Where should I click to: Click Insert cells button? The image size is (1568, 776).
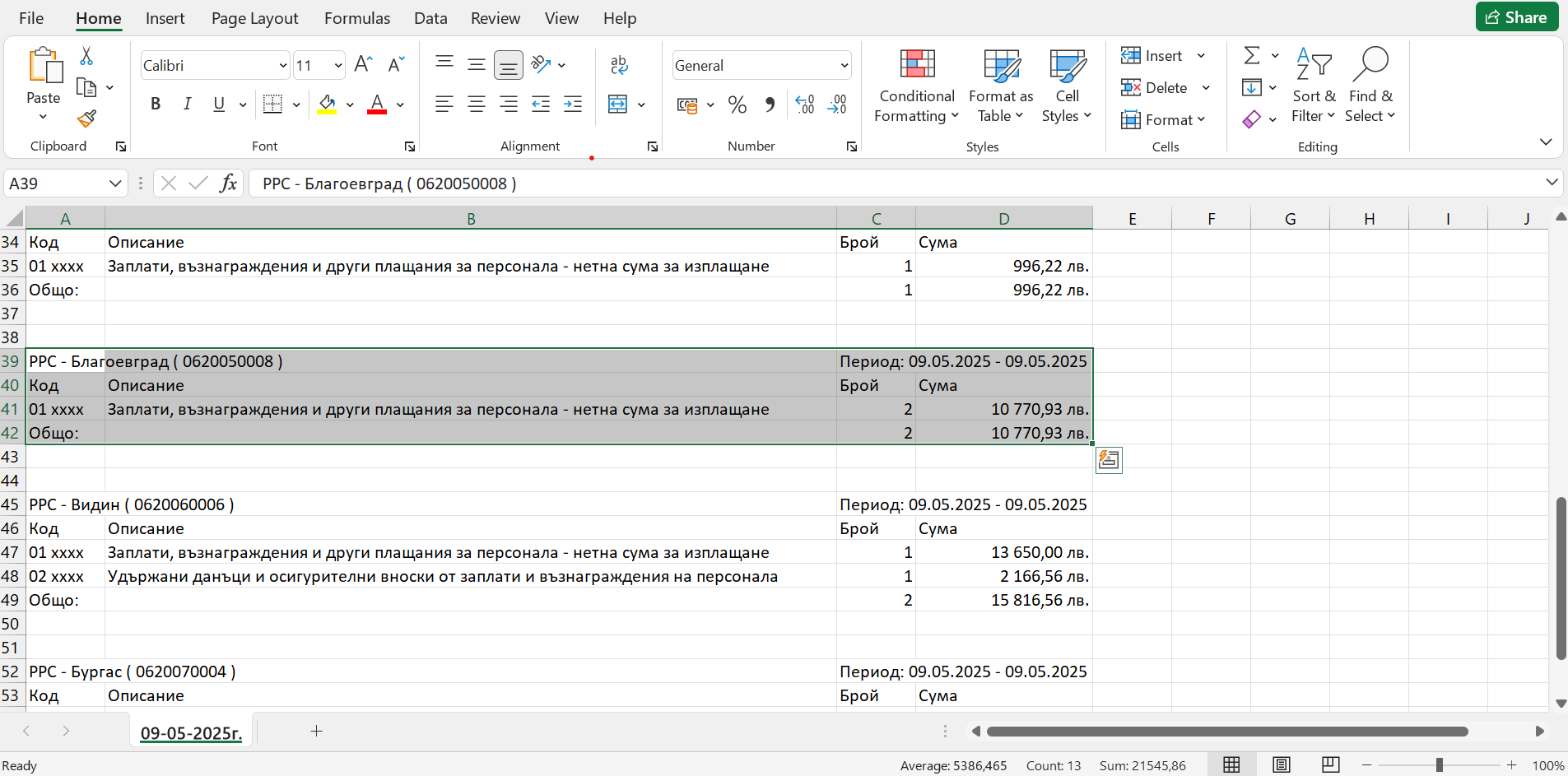tap(1152, 55)
